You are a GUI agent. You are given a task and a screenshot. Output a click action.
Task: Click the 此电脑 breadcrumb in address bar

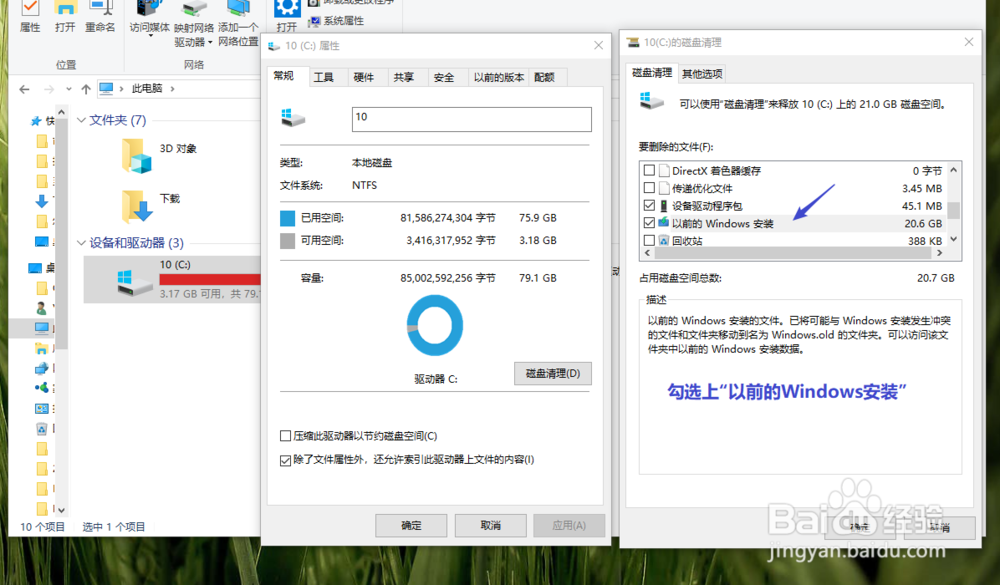point(147,89)
